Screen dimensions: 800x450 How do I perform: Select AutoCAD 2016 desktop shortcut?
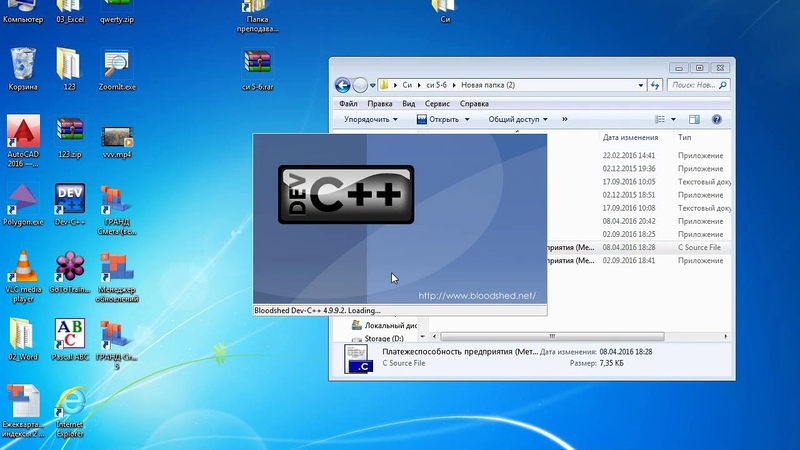23,141
